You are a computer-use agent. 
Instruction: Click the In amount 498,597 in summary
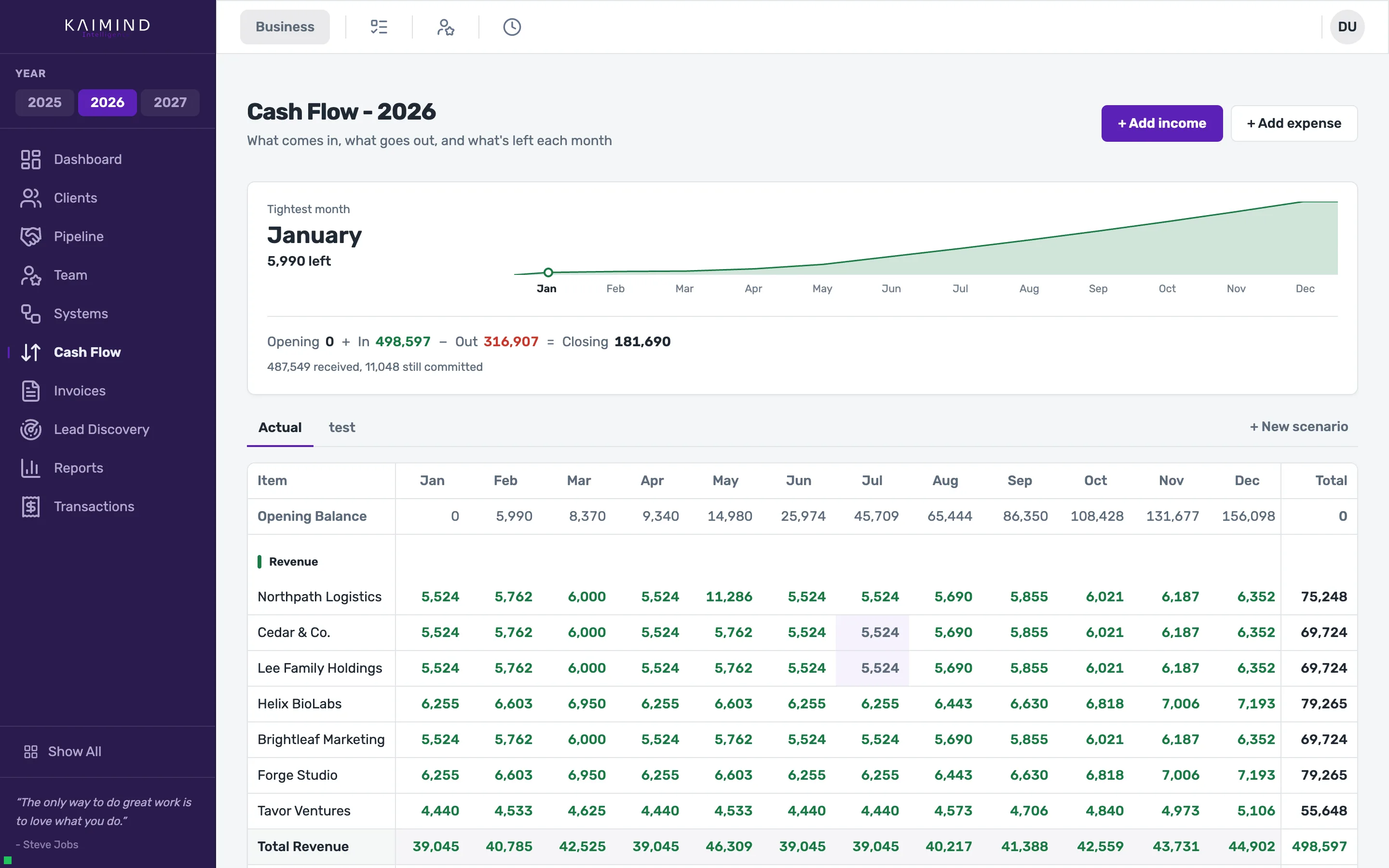click(403, 341)
